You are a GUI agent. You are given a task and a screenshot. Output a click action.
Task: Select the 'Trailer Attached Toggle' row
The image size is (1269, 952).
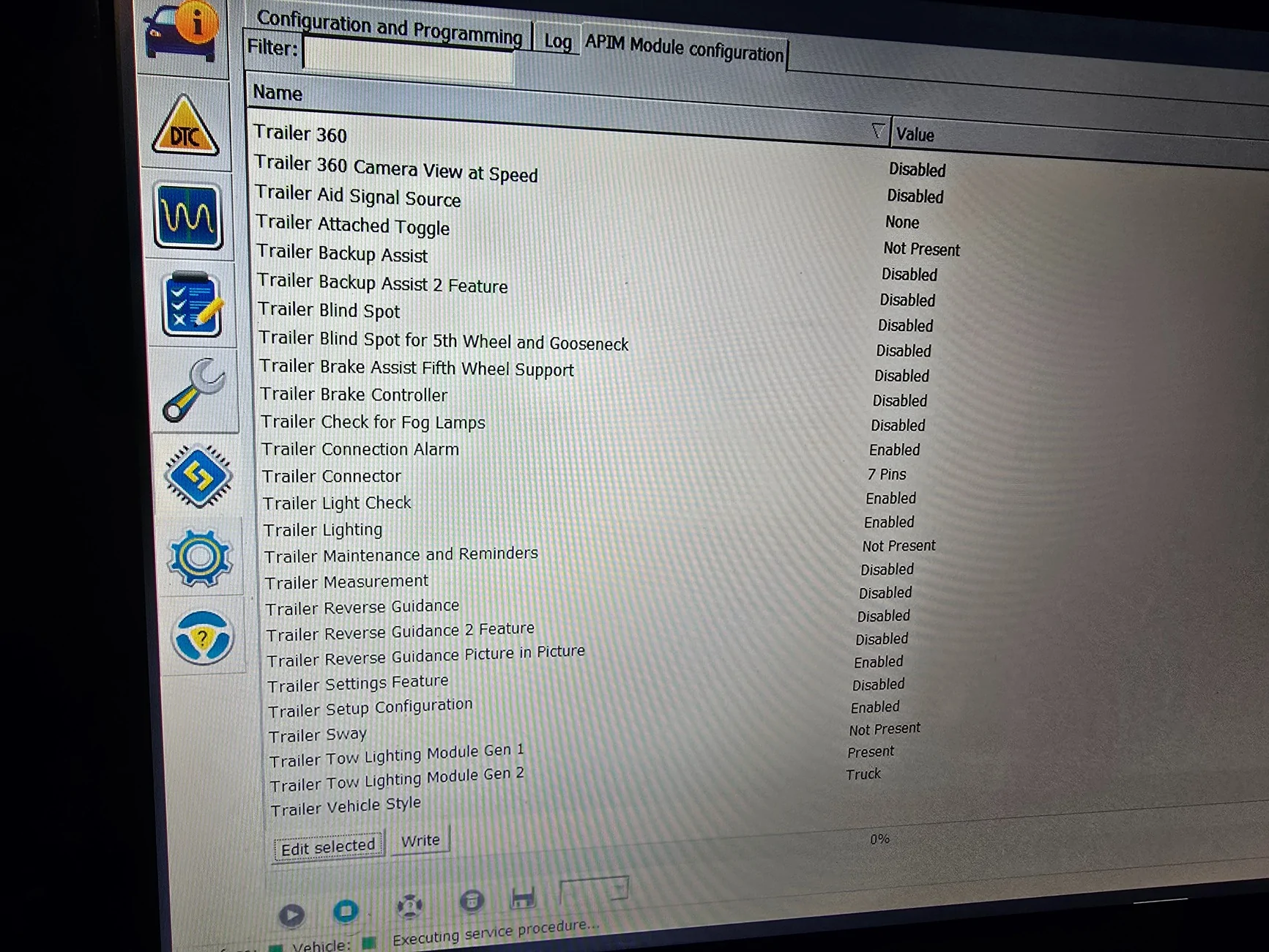(x=352, y=225)
